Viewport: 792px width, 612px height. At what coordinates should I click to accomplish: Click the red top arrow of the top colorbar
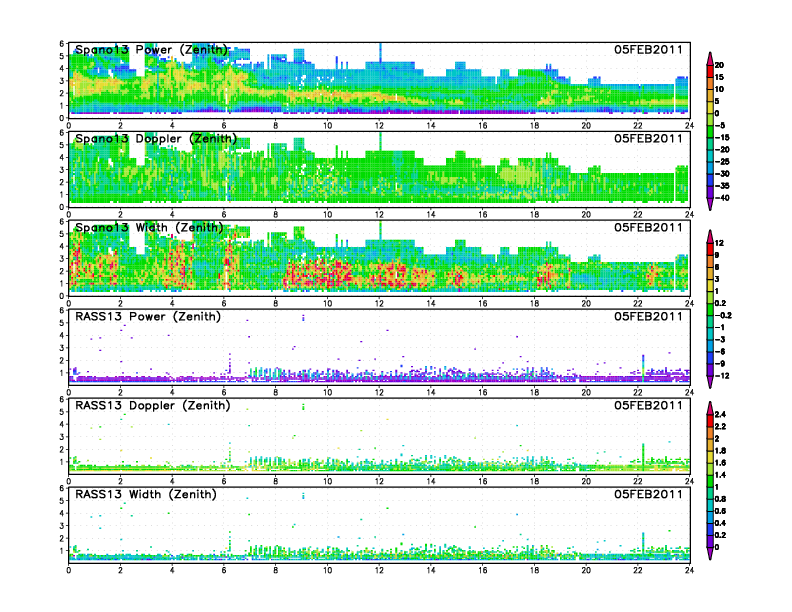click(709, 57)
